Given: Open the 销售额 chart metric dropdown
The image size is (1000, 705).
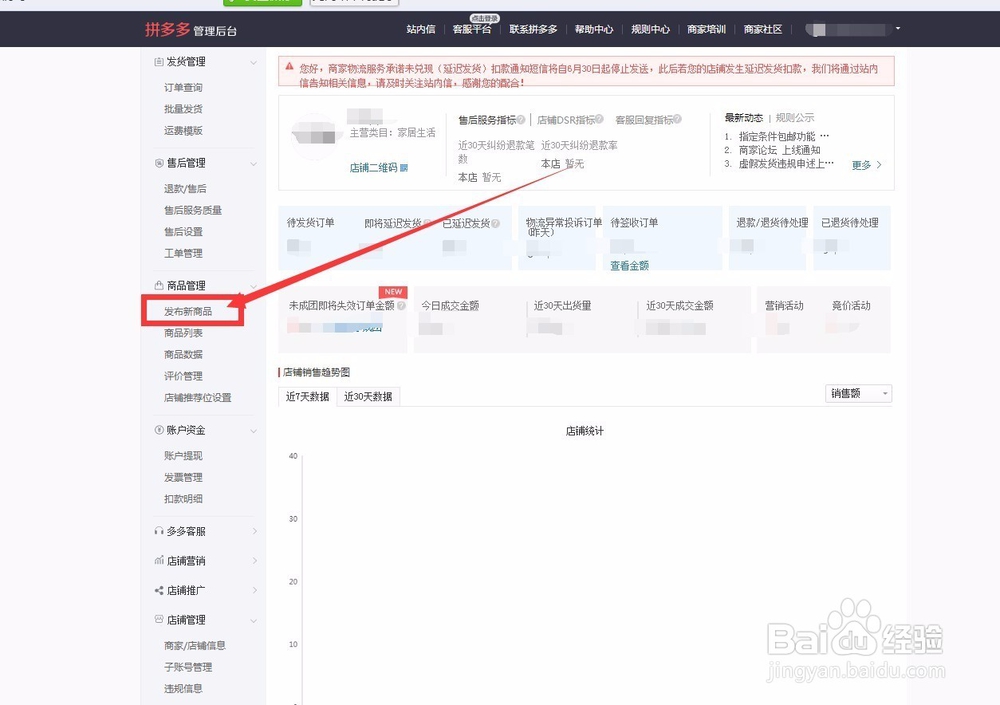Looking at the screenshot, I should (858, 394).
